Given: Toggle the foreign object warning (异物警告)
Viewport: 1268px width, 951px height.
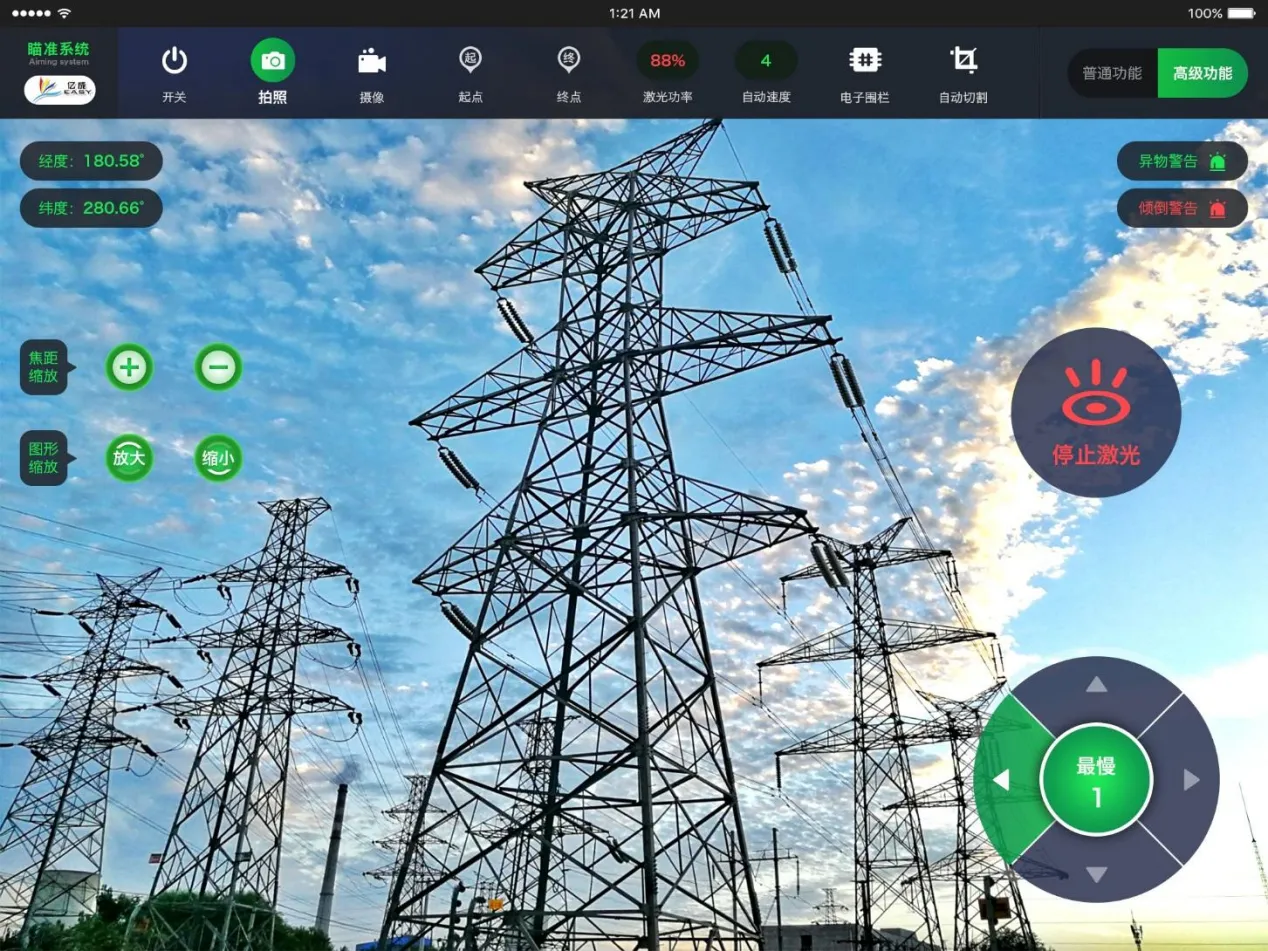Looking at the screenshot, I should click(x=1182, y=161).
